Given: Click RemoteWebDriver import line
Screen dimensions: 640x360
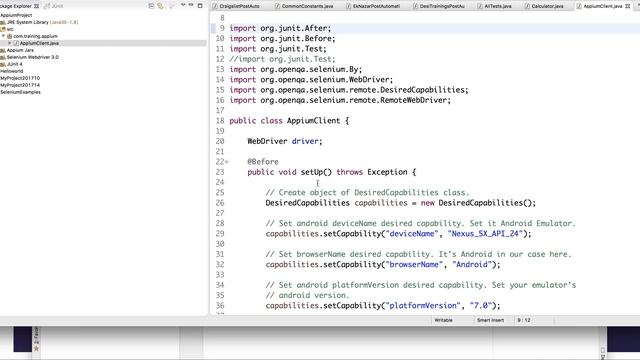Looking at the screenshot, I should [x=340, y=100].
